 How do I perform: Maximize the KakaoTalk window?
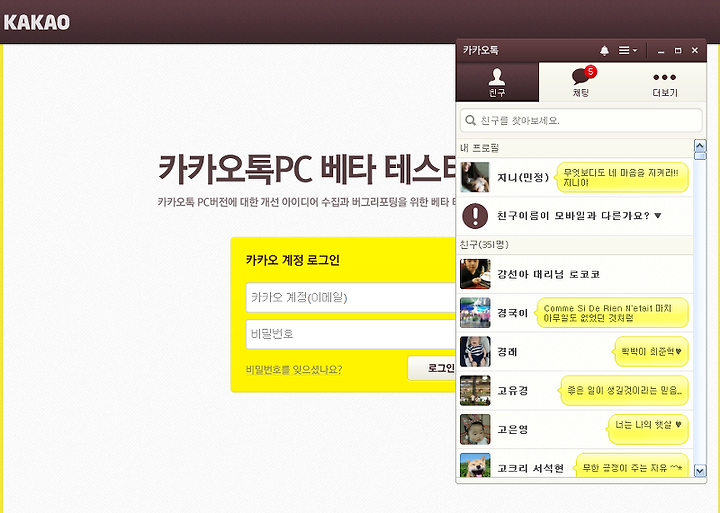tap(678, 51)
